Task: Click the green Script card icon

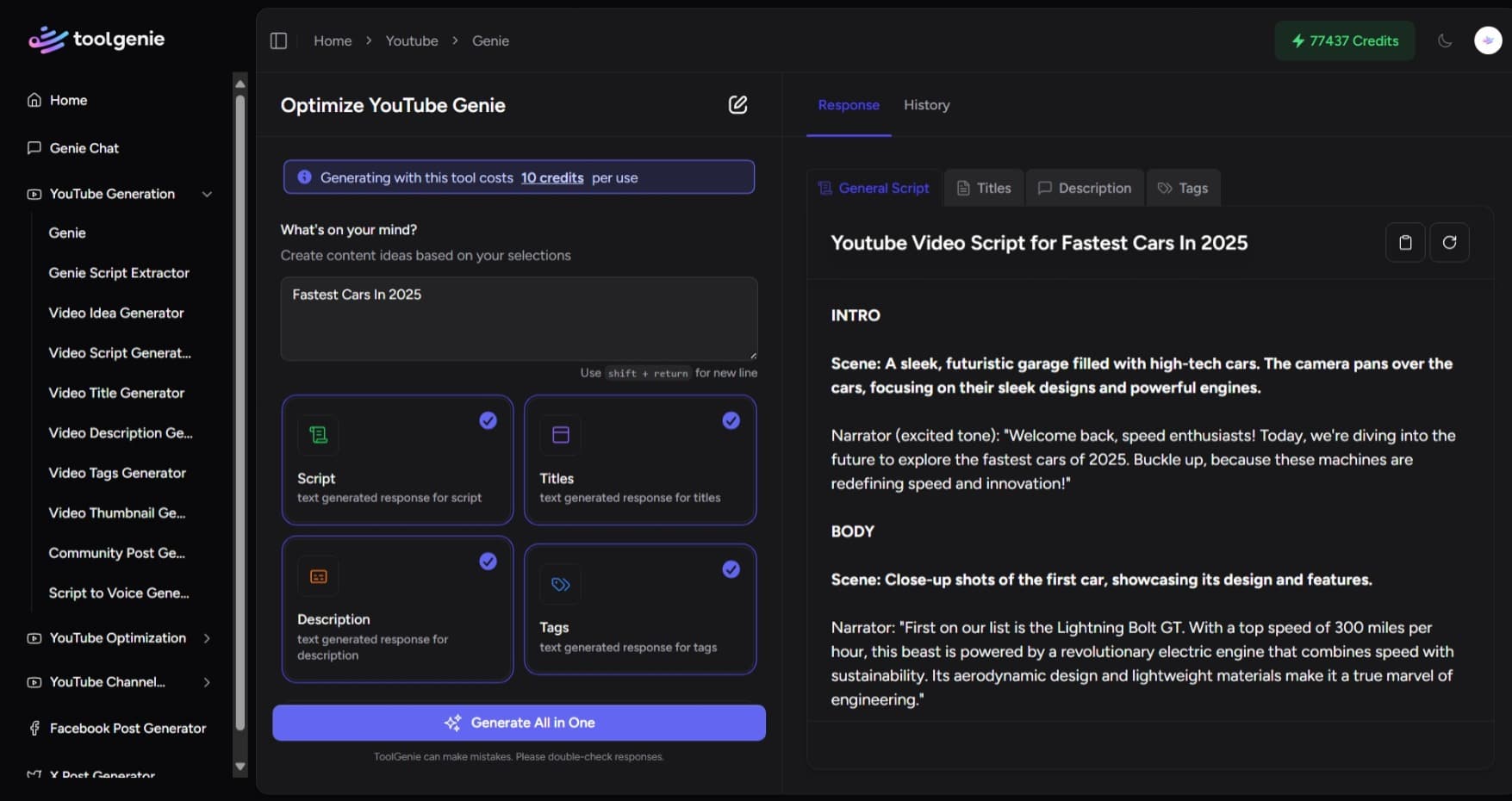Action: coord(318,435)
